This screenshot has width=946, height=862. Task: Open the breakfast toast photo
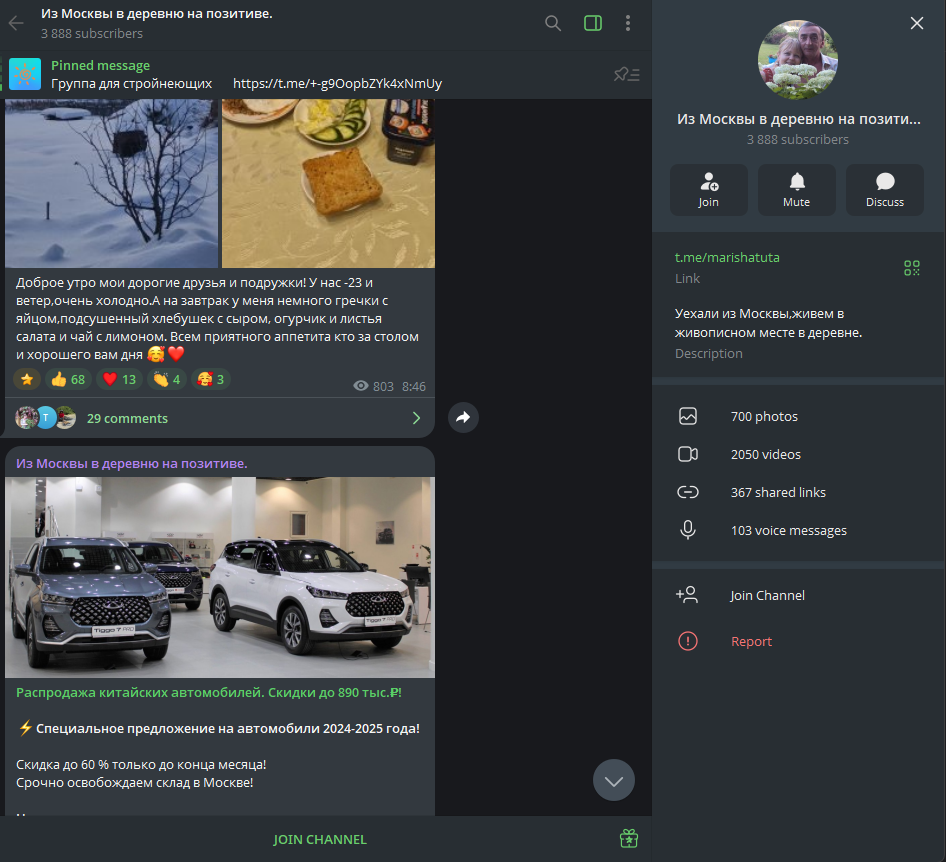[328, 183]
